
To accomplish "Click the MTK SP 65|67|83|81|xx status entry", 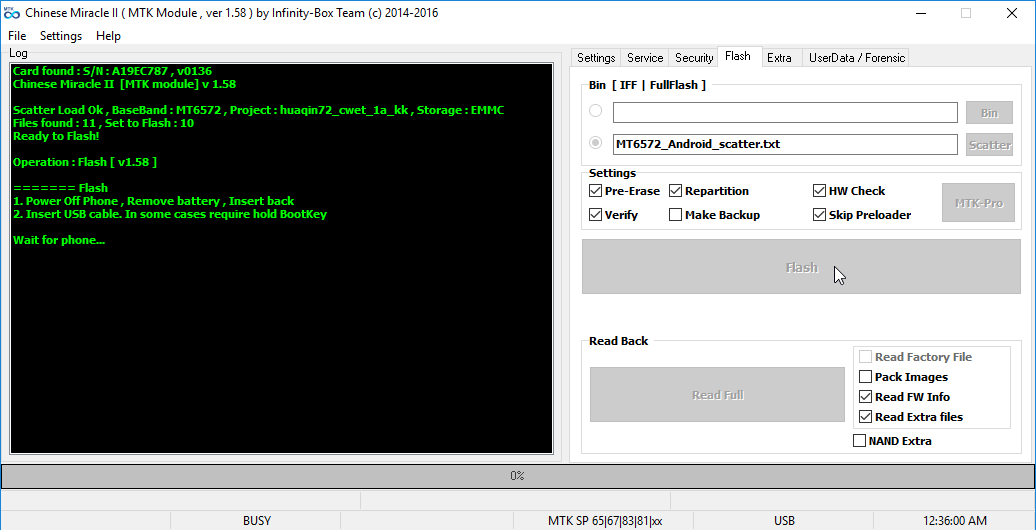I will [605, 521].
